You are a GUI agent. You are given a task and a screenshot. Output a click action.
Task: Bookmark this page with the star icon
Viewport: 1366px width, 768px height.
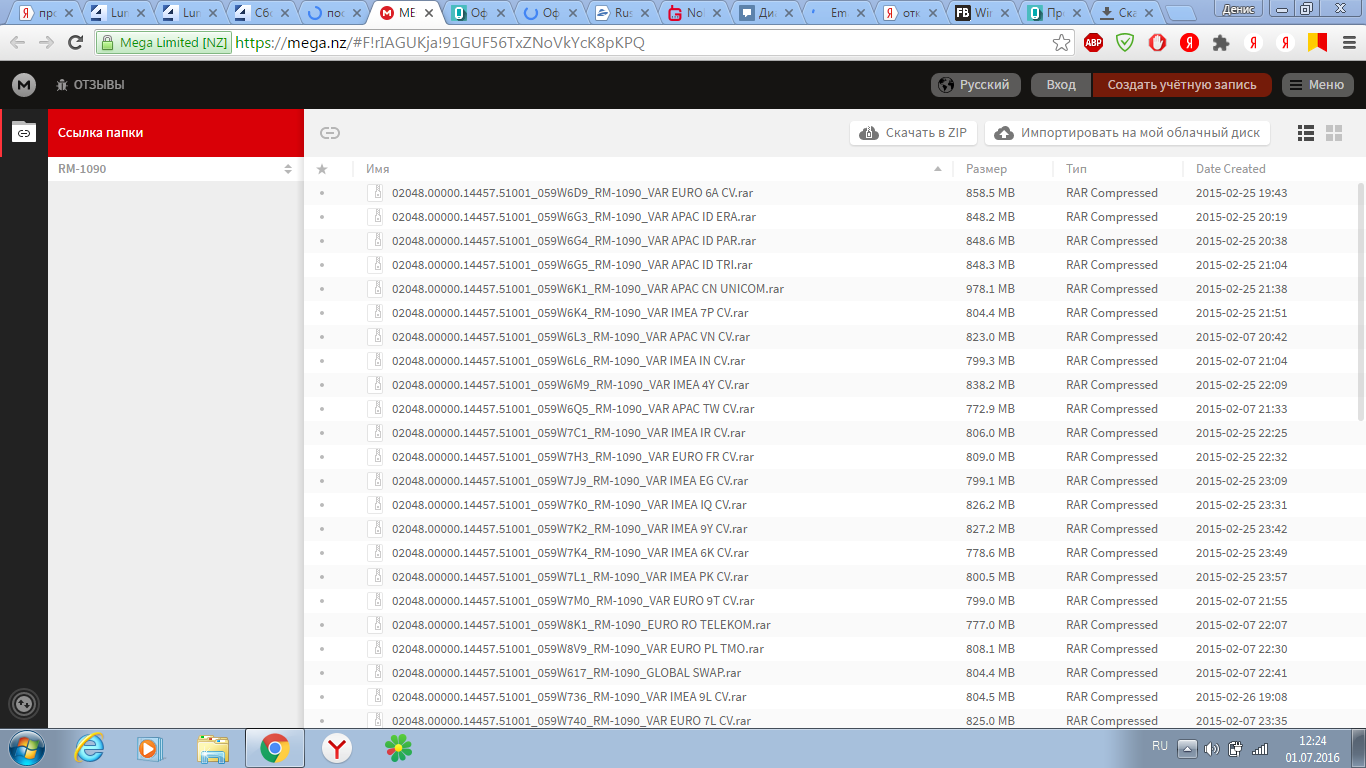[1061, 43]
